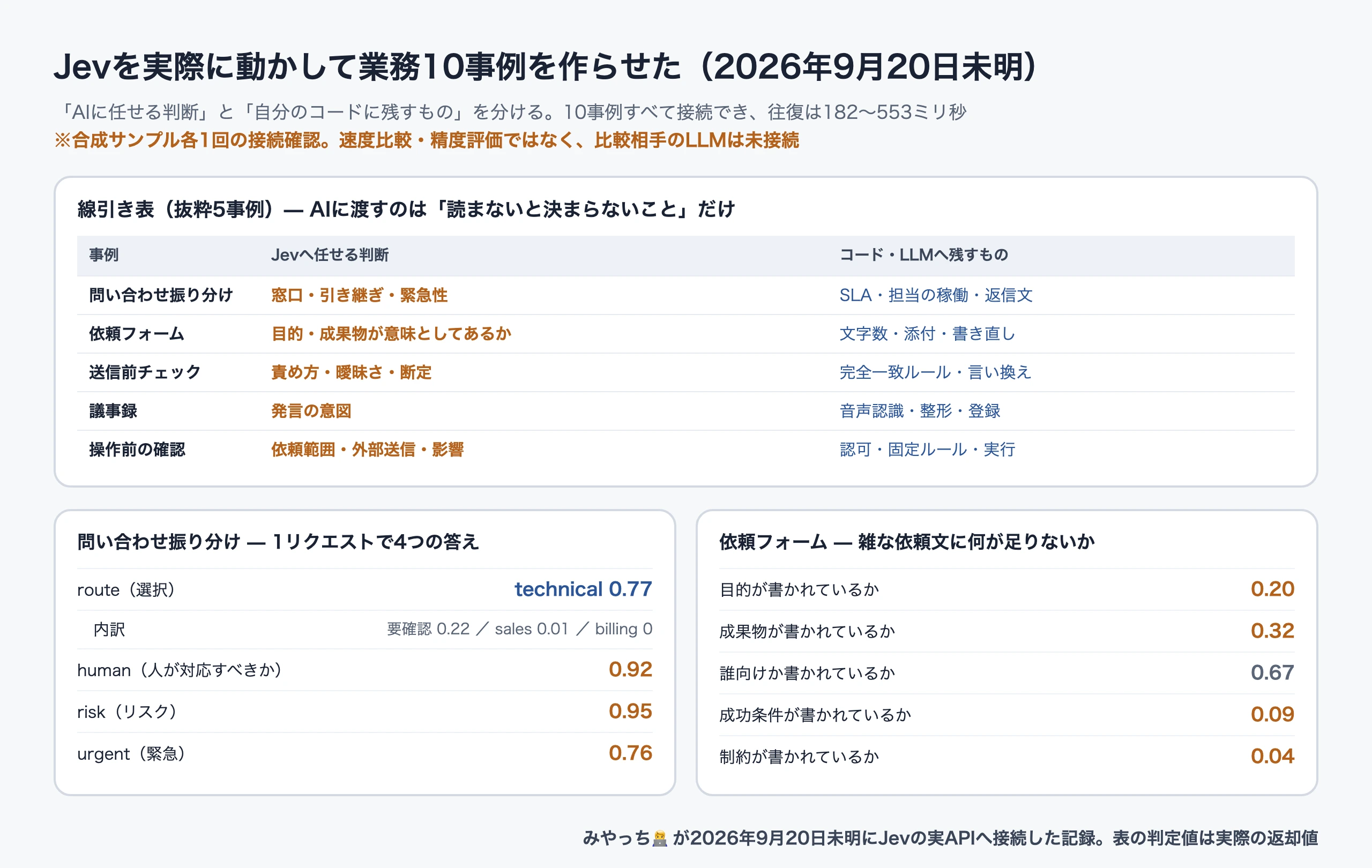Click the '送信前チェック' row label

(x=145, y=372)
